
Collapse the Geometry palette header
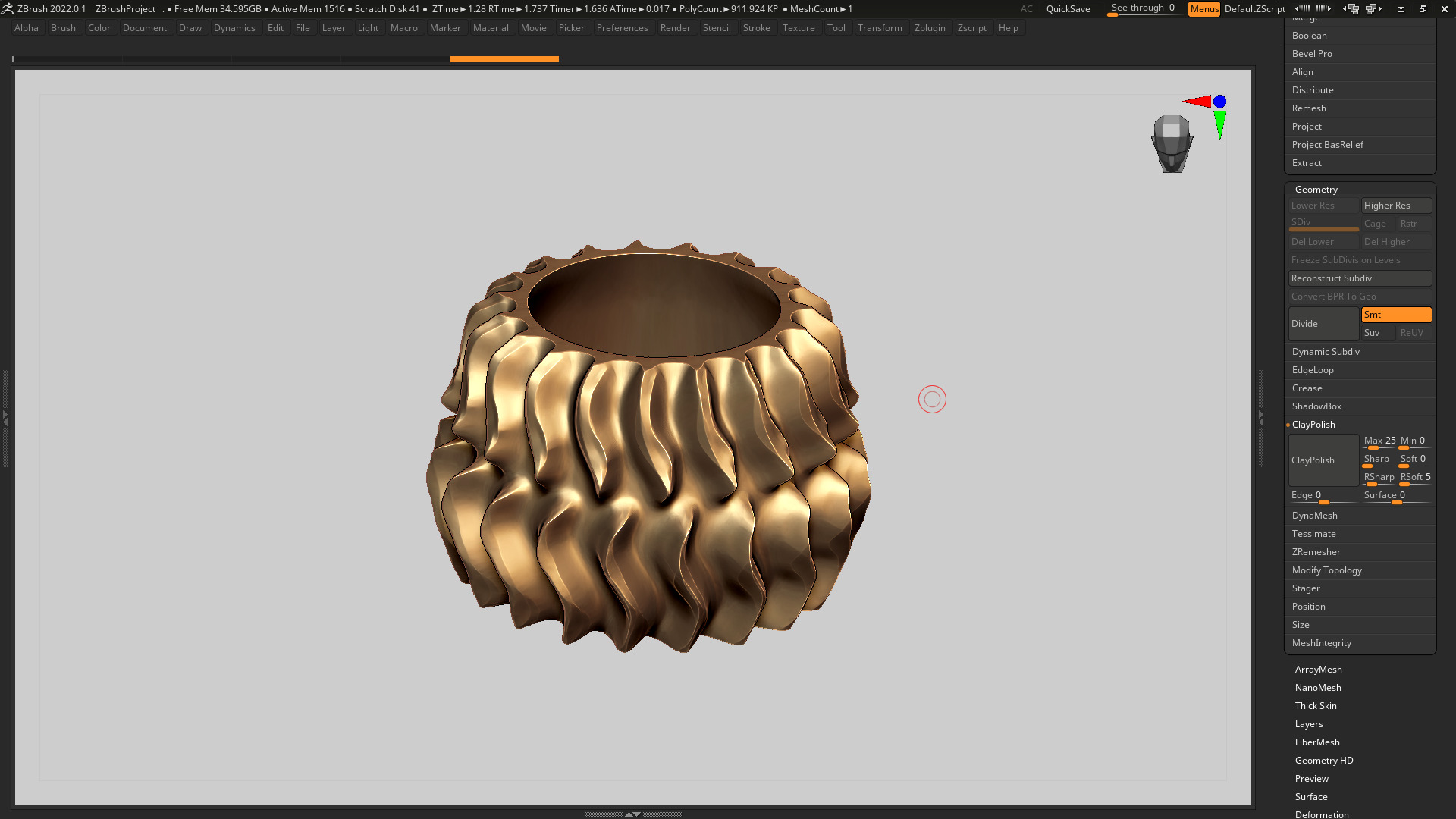[1316, 190]
